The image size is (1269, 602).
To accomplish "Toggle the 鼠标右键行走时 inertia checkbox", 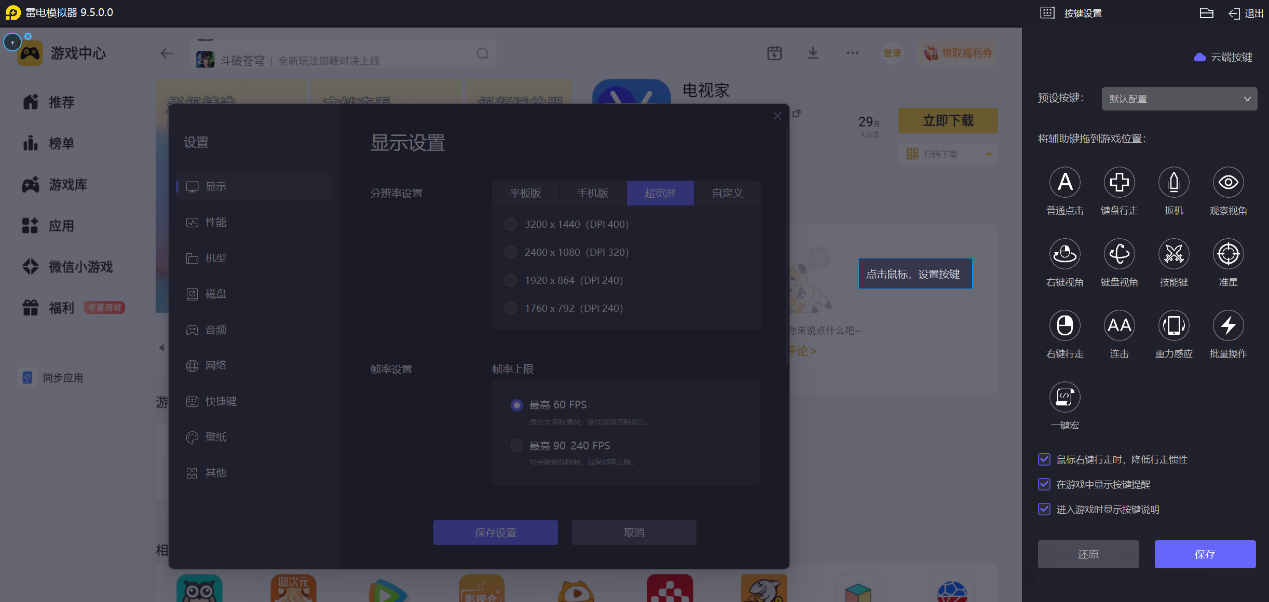I will 1045,459.
